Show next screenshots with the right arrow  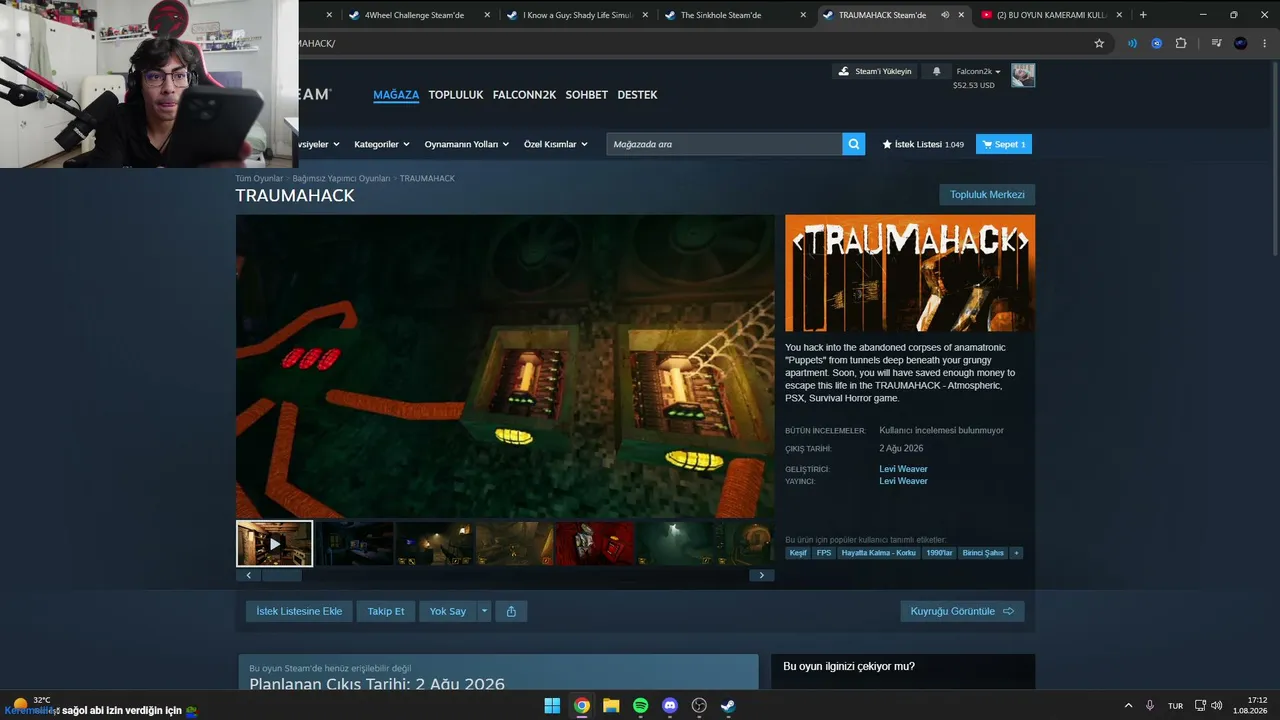762,575
